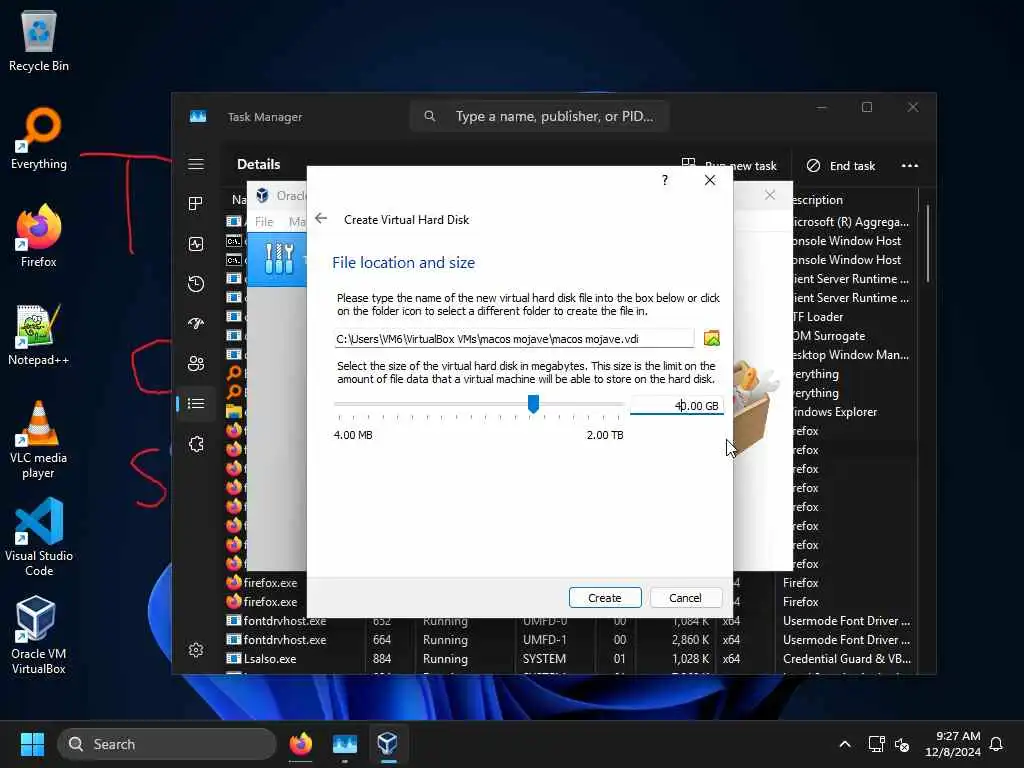Click into the 40.00 GB size field

tap(677, 406)
